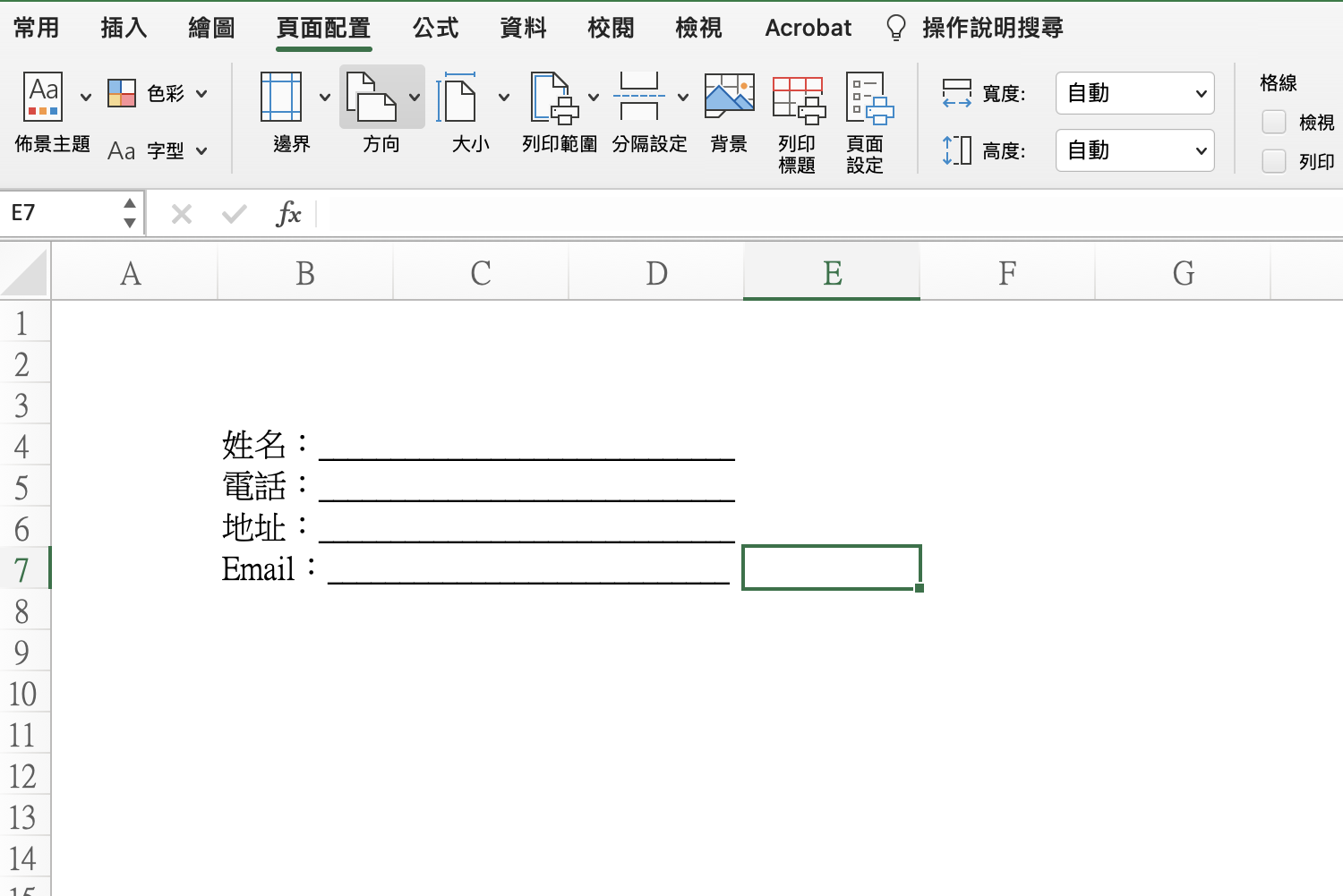Viewport: 1343px width, 896px height.
Task: Select the 方向 (Orientation) tool
Action: (x=380, y=112)
